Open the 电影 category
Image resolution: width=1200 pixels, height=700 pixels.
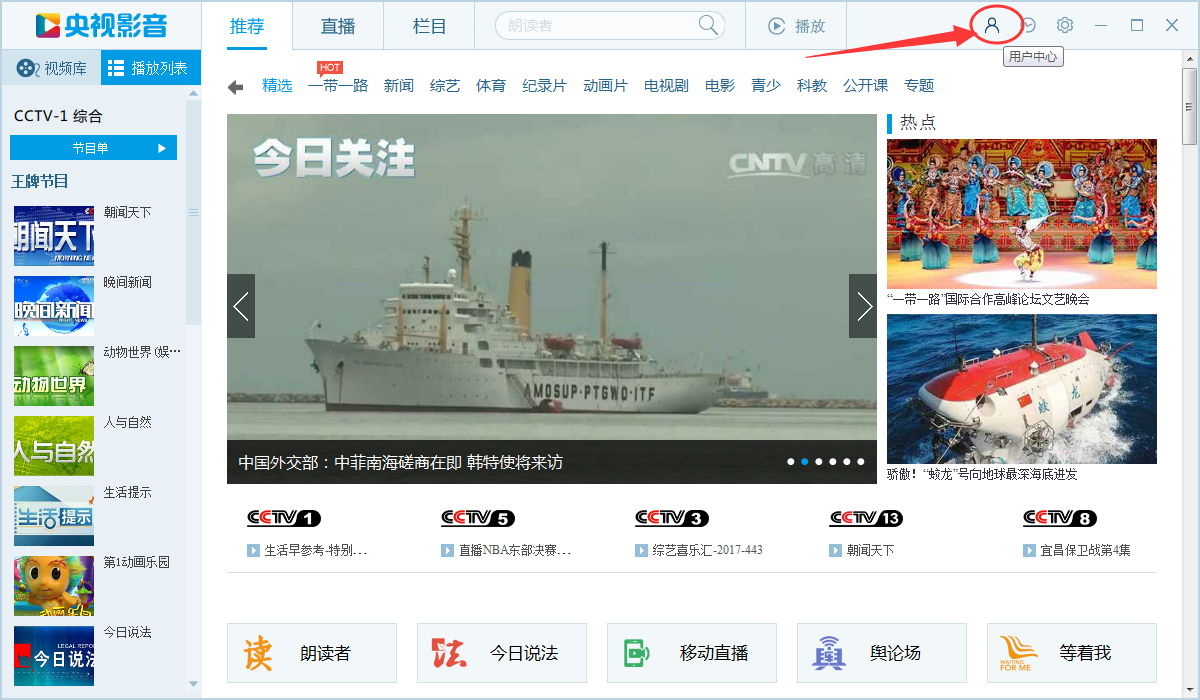pyautogui.click(x=719, y=86)
